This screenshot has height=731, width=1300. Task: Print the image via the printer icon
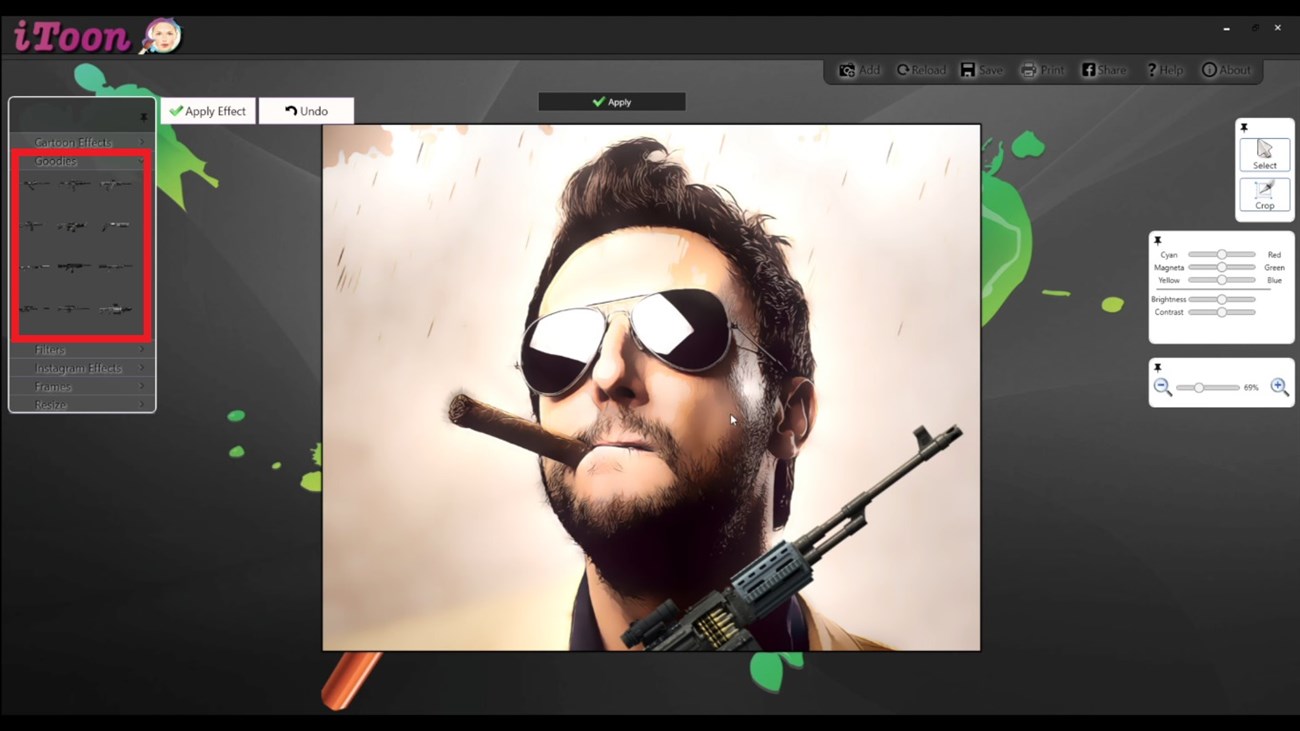click(1041, 70)
